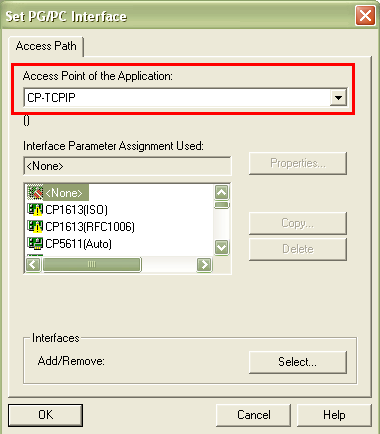Click the <None> interface icon in list

click(x=35, y=192)
